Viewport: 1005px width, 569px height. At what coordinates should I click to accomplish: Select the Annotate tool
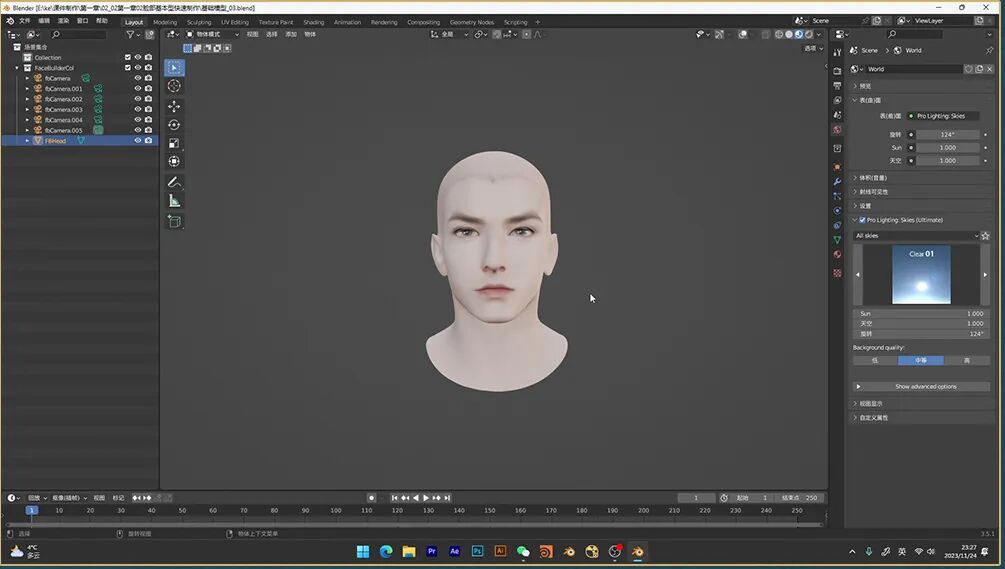[x=174, y=183]
